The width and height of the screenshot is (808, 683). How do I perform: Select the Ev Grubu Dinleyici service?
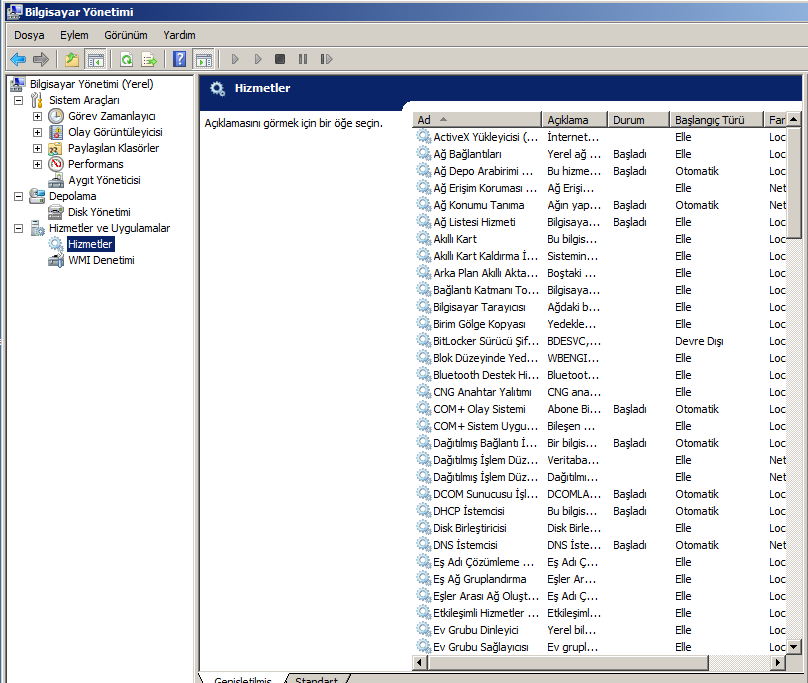(x=600, y=630)
